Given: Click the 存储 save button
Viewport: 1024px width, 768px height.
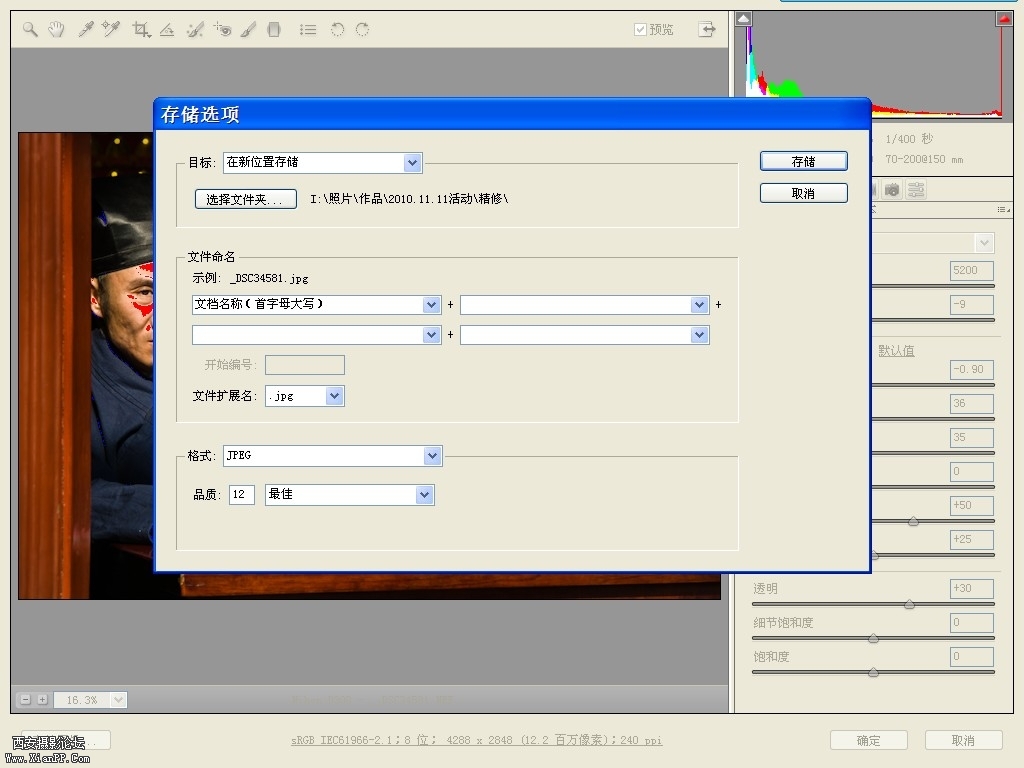Looking at the screenshot, I should click(803, 161).
